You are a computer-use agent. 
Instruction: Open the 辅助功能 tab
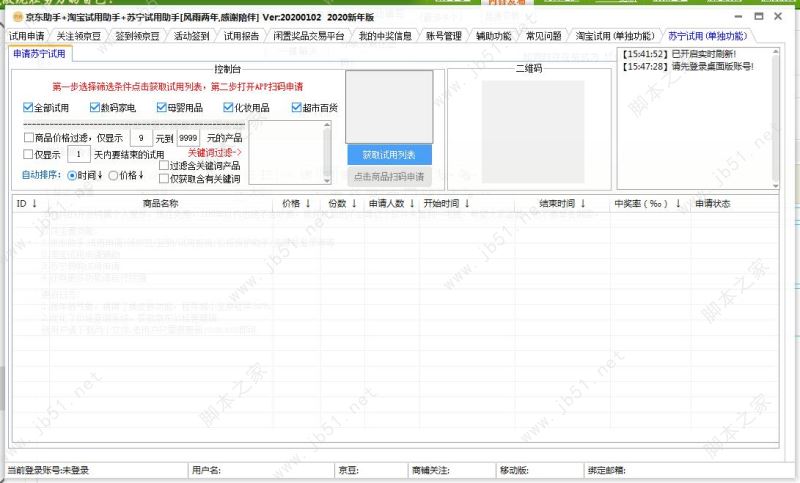tap(493, 36)
